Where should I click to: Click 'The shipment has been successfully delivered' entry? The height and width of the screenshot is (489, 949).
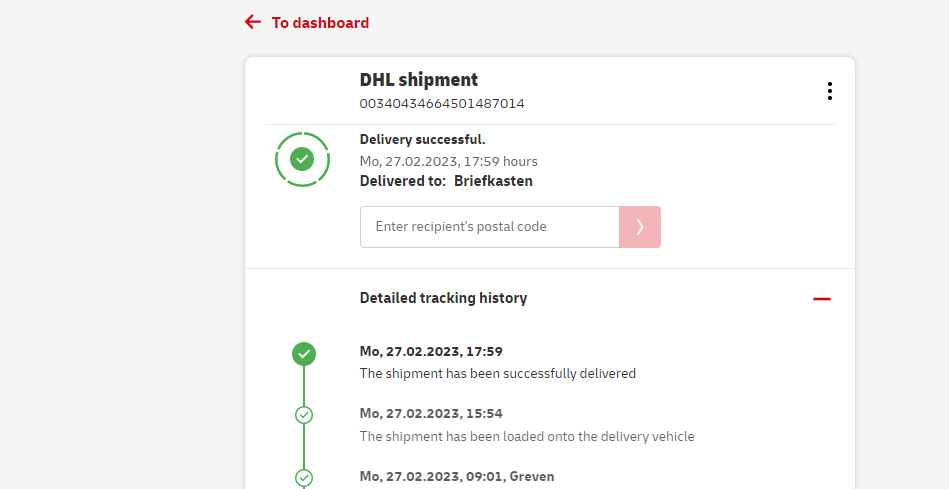pos(497,374)
